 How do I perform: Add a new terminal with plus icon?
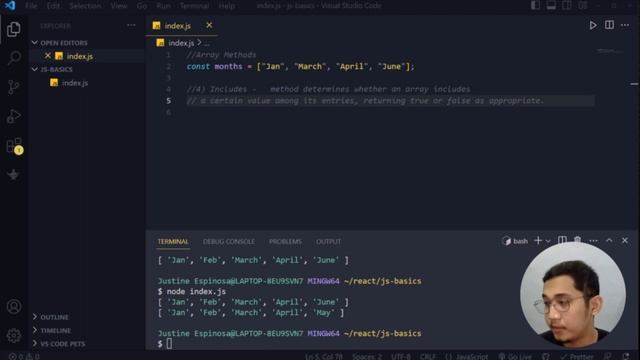[x=538, y=241]
